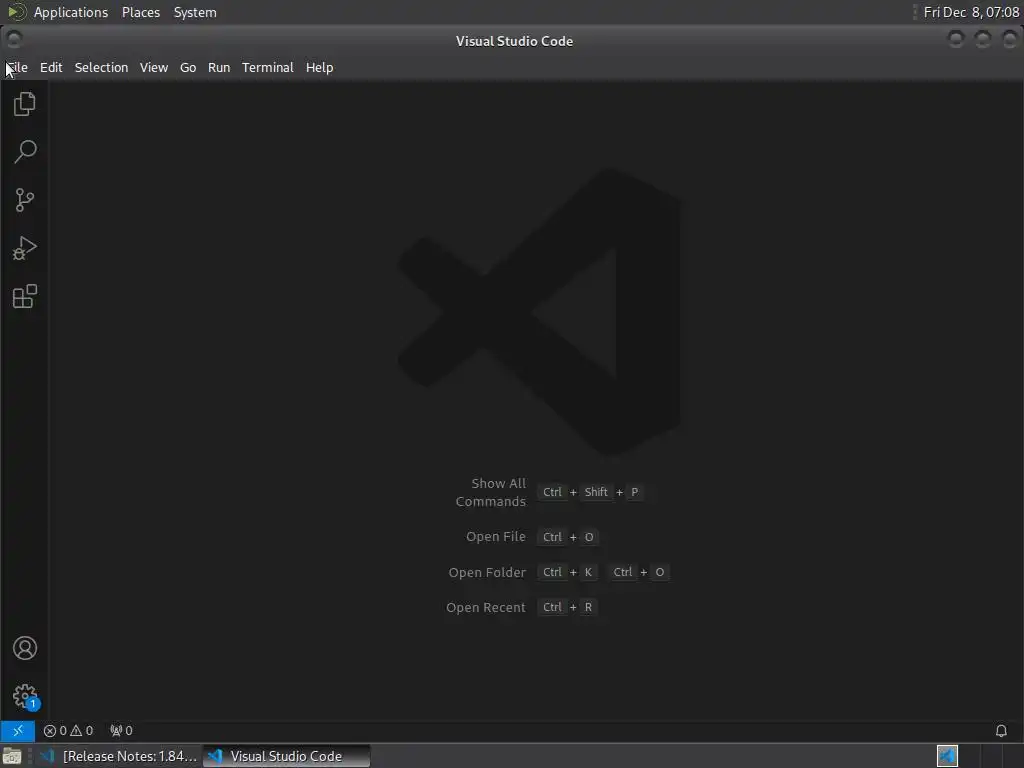1024x768 pixels.
Task: Click the Open Folder label
Action: point(487,572)
